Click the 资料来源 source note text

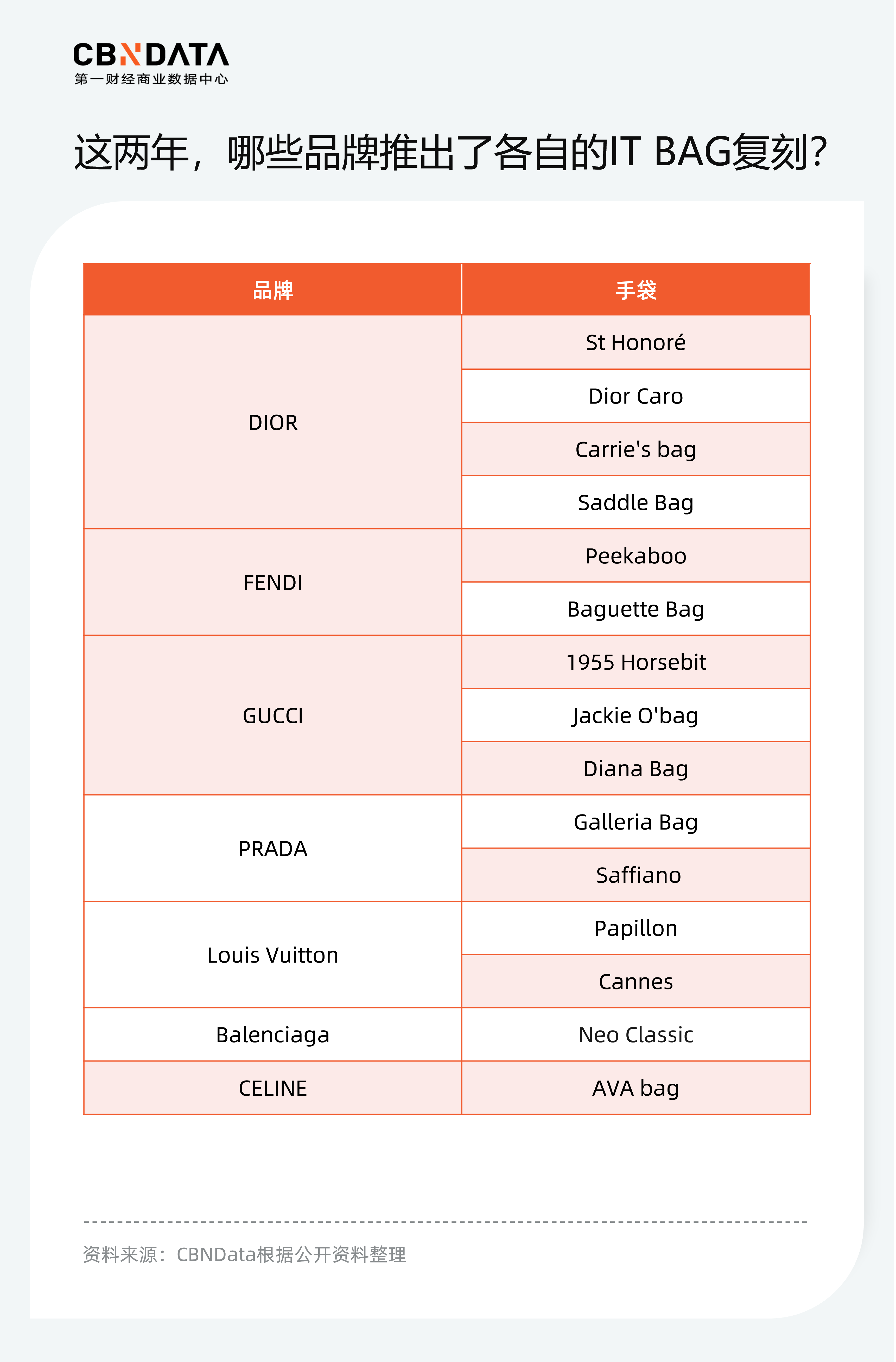point(244,1254)
